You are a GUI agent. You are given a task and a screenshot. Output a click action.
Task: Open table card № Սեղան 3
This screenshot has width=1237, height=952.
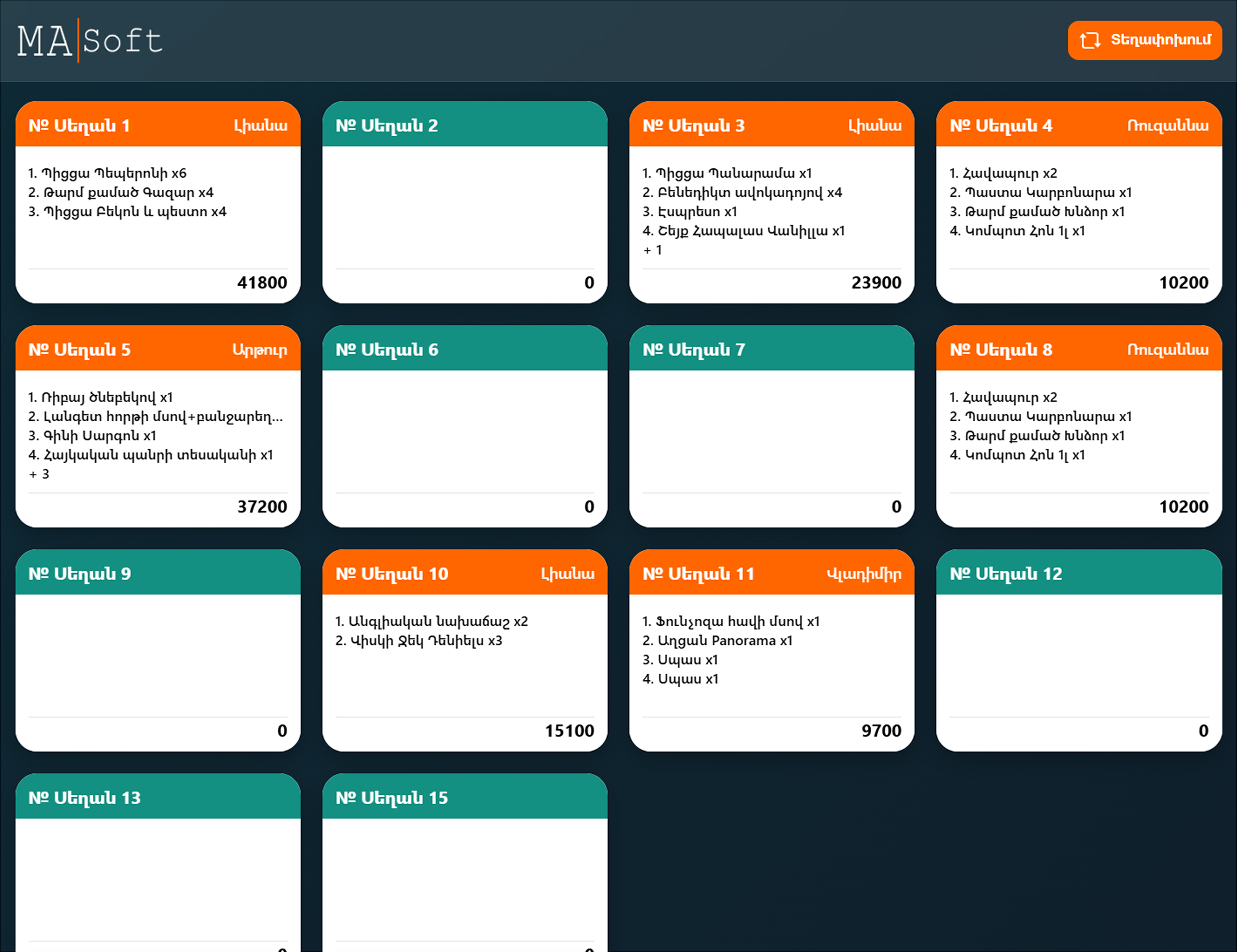[x=772, y=202]
